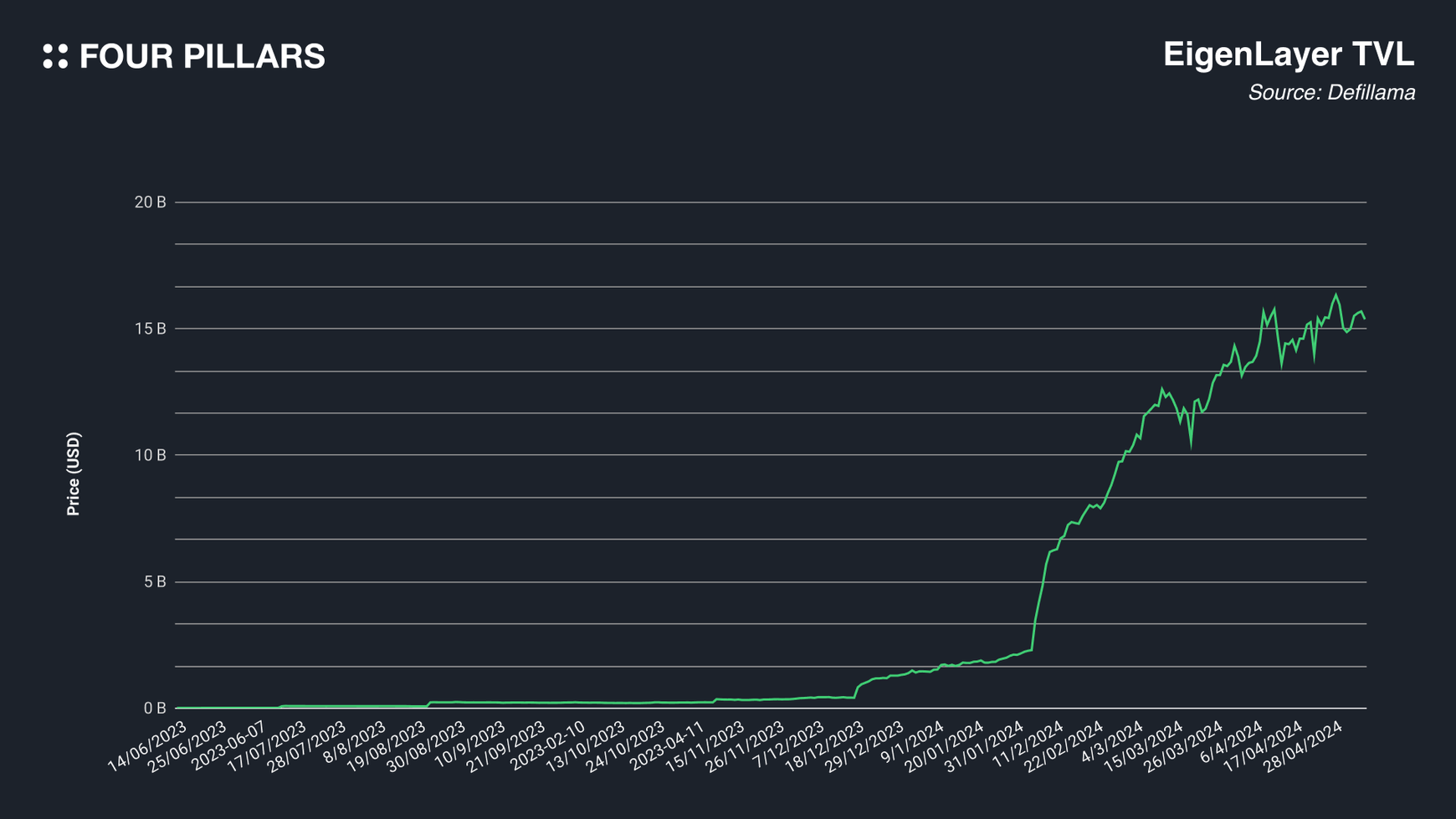Click the 31/01/2024 date label
This screenshot has width=1456, height=819.
[985, 746]
